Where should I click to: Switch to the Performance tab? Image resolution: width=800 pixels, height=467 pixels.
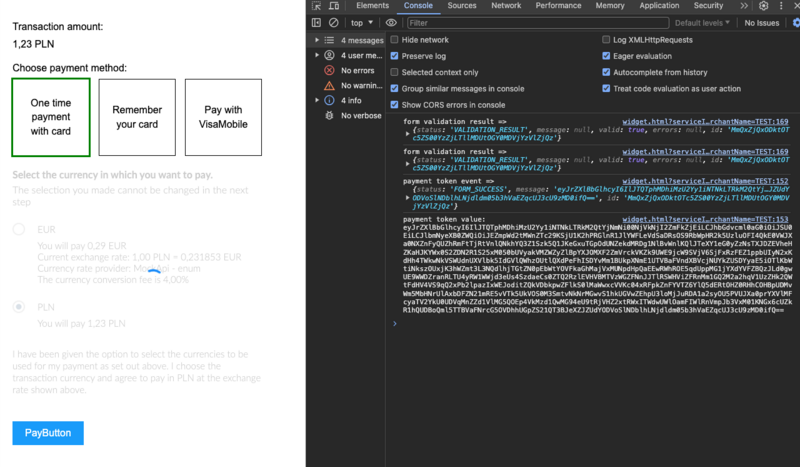pos(558,6)
